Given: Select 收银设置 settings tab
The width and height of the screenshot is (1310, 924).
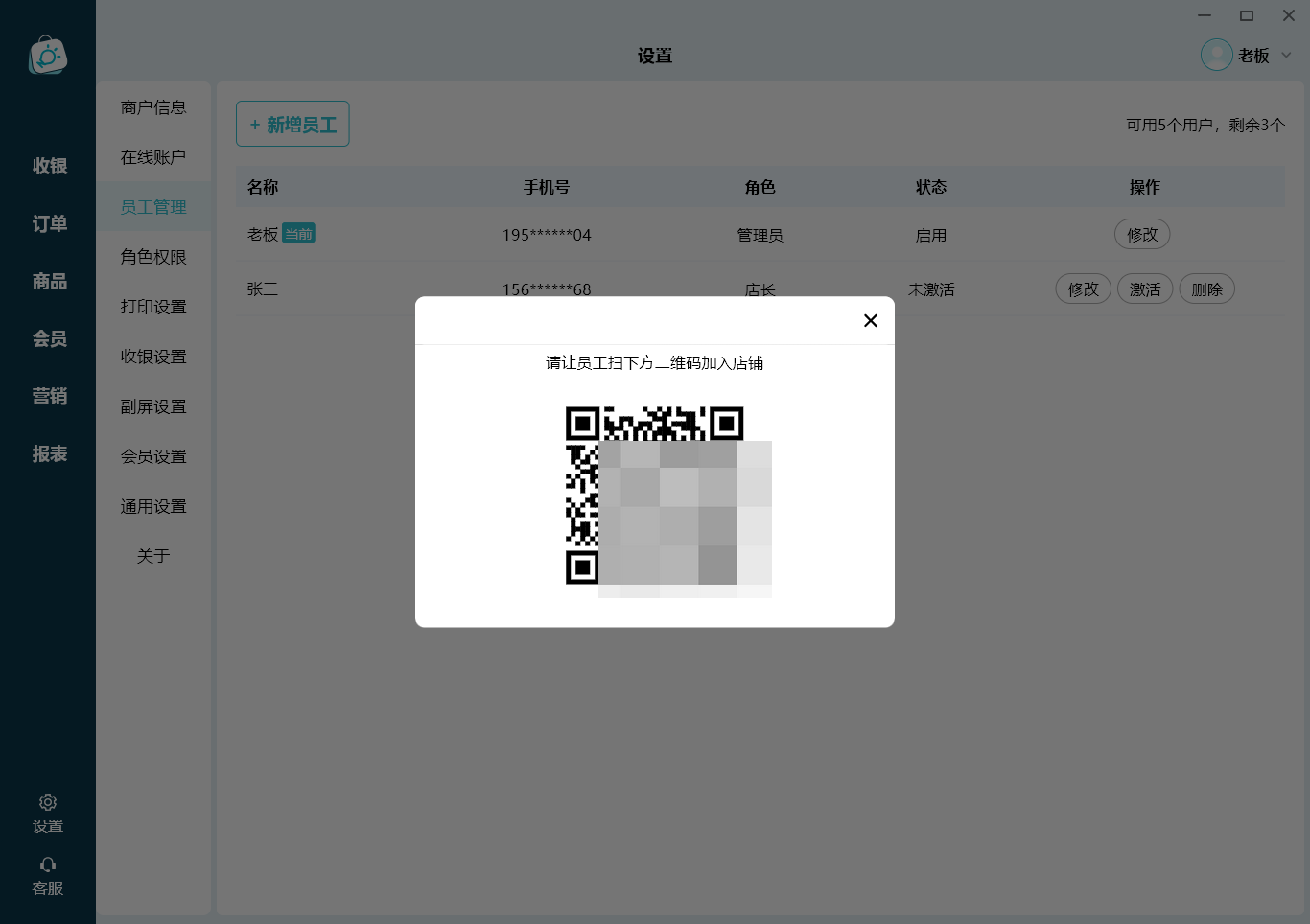Looking at the screenshot, I should (153, 357).
